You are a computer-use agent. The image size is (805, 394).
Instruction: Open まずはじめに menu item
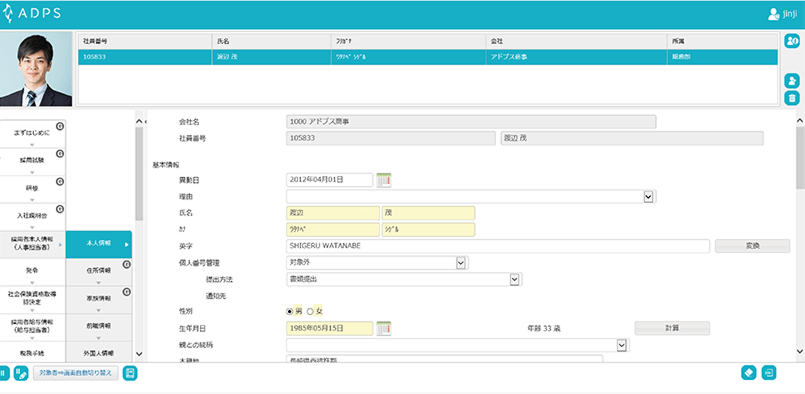click(x=32, y=134)
